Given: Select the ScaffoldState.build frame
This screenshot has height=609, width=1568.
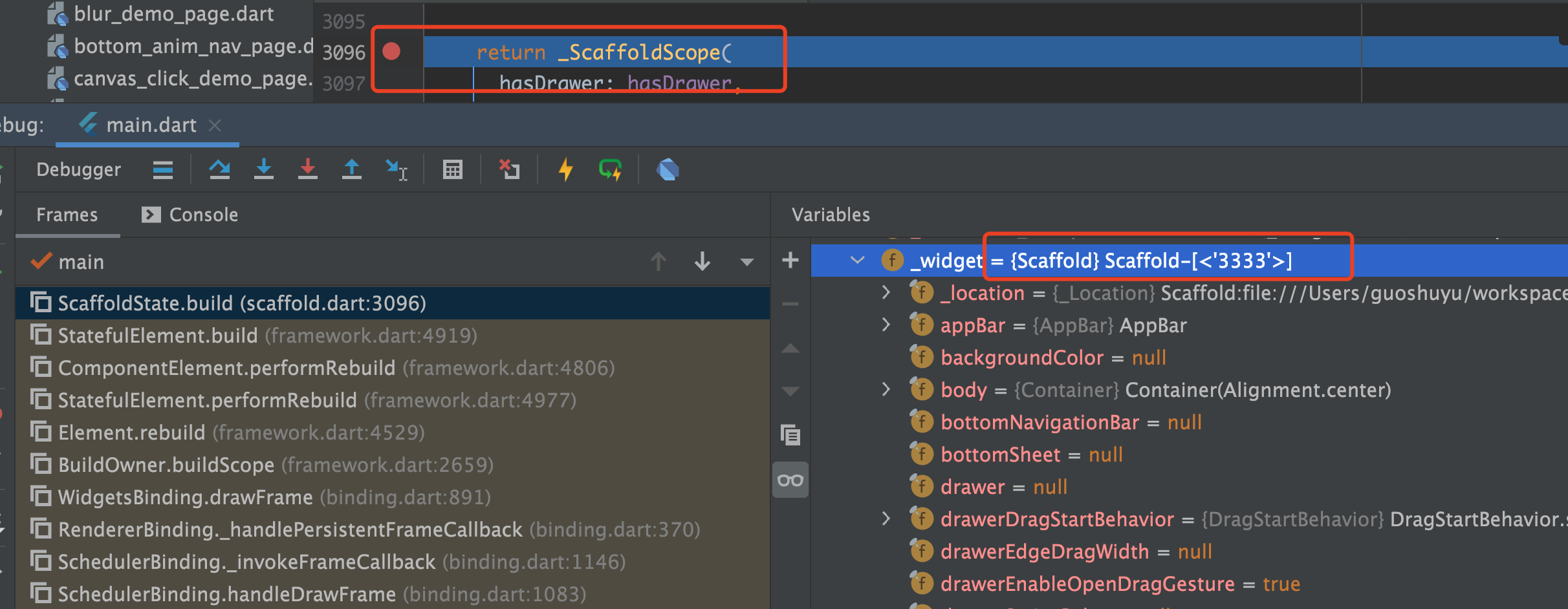Looking at the screenshot, I should [x=392, y=303].
